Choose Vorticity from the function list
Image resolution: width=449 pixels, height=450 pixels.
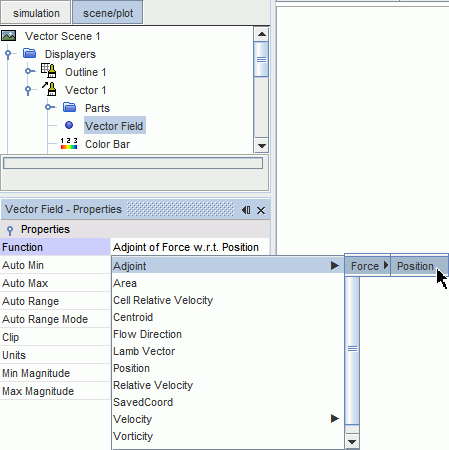click(133, 436)
